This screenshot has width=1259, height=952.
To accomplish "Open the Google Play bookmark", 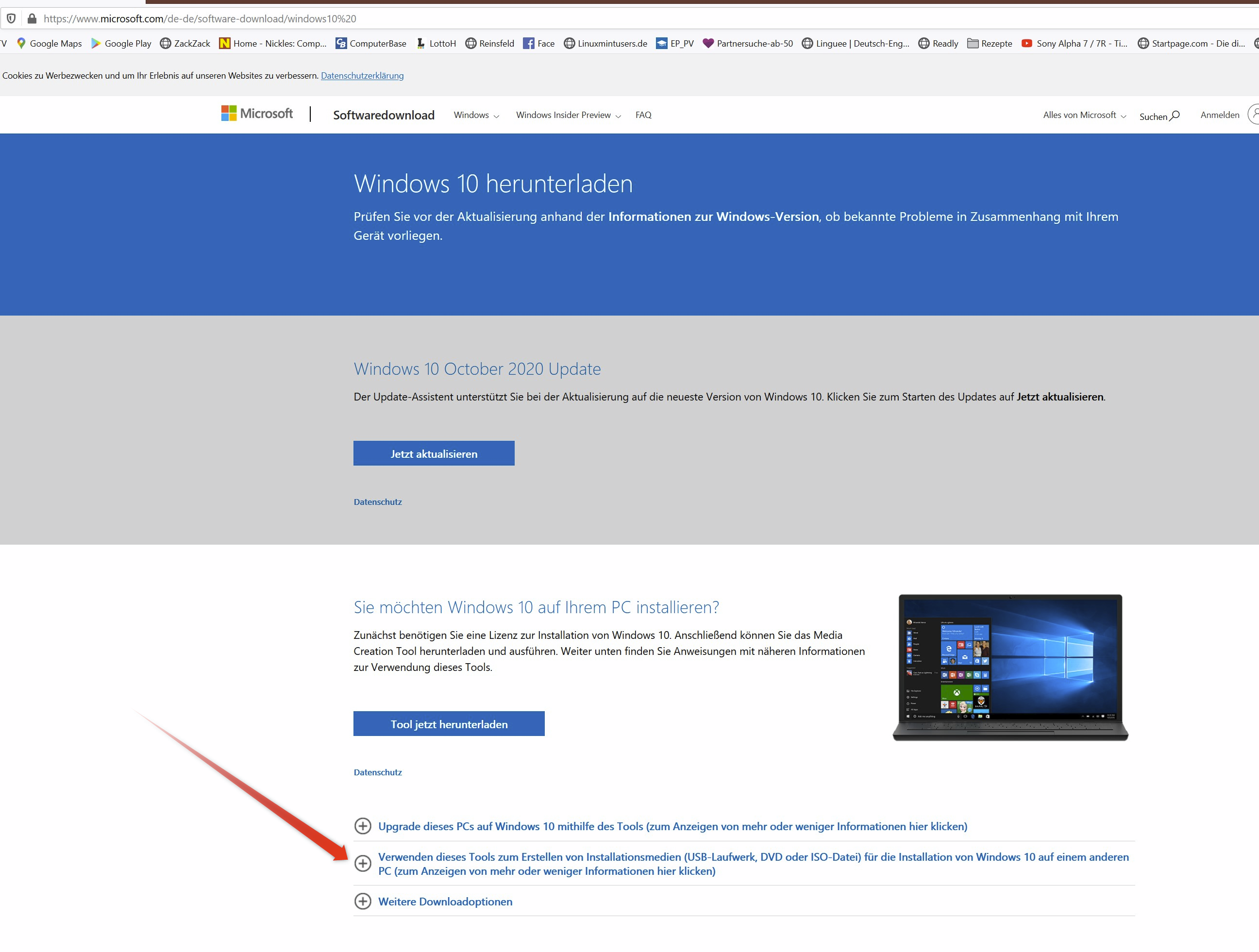I will [x=121, y=43].
